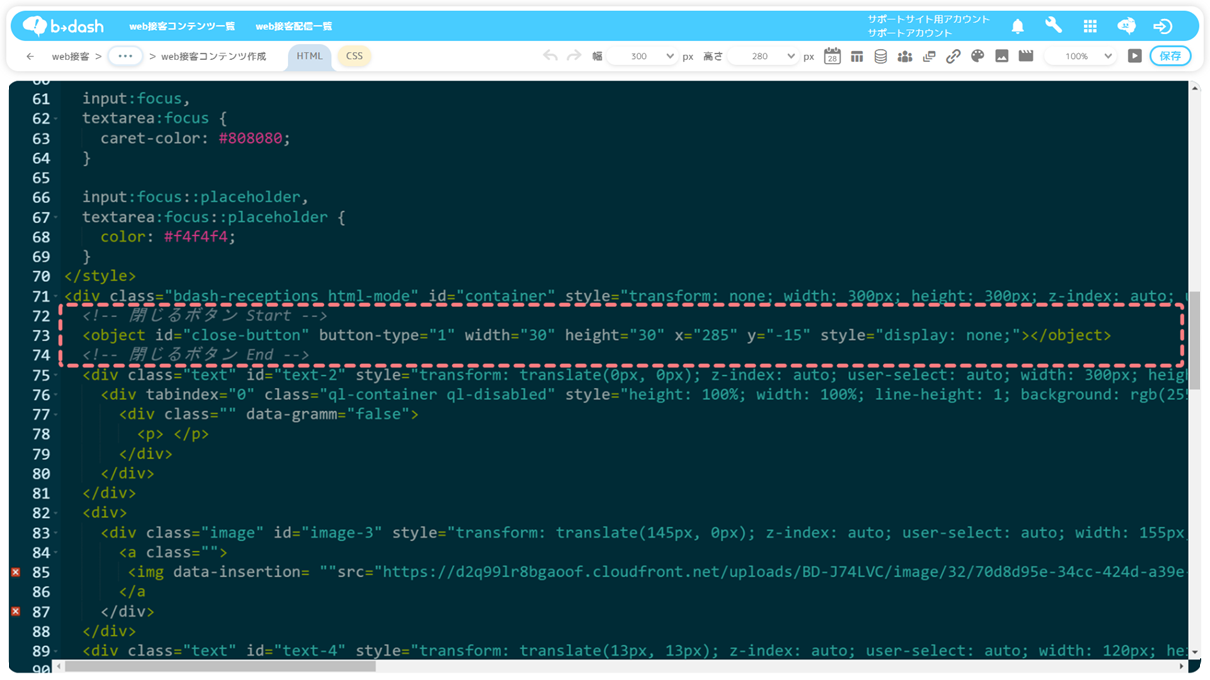Undo the last edit
The height and width of the screenshot is (680, 1210).
click(550, 56)
